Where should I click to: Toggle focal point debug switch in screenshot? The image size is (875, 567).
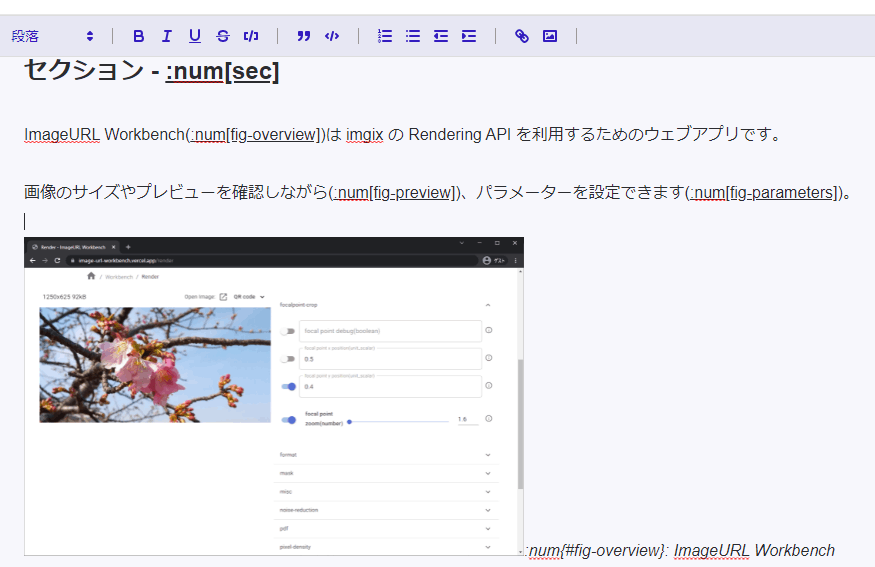coord(288,331)
